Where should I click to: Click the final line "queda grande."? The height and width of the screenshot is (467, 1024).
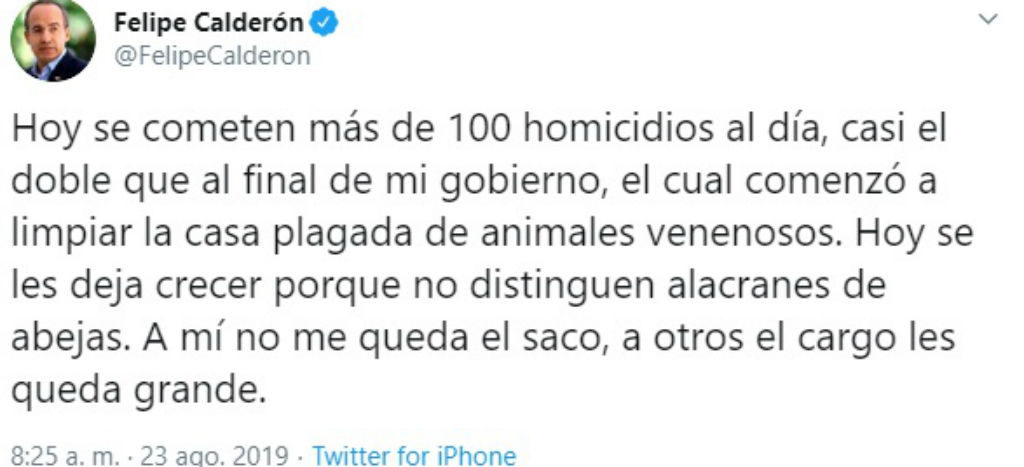click(x=140, y=388)
